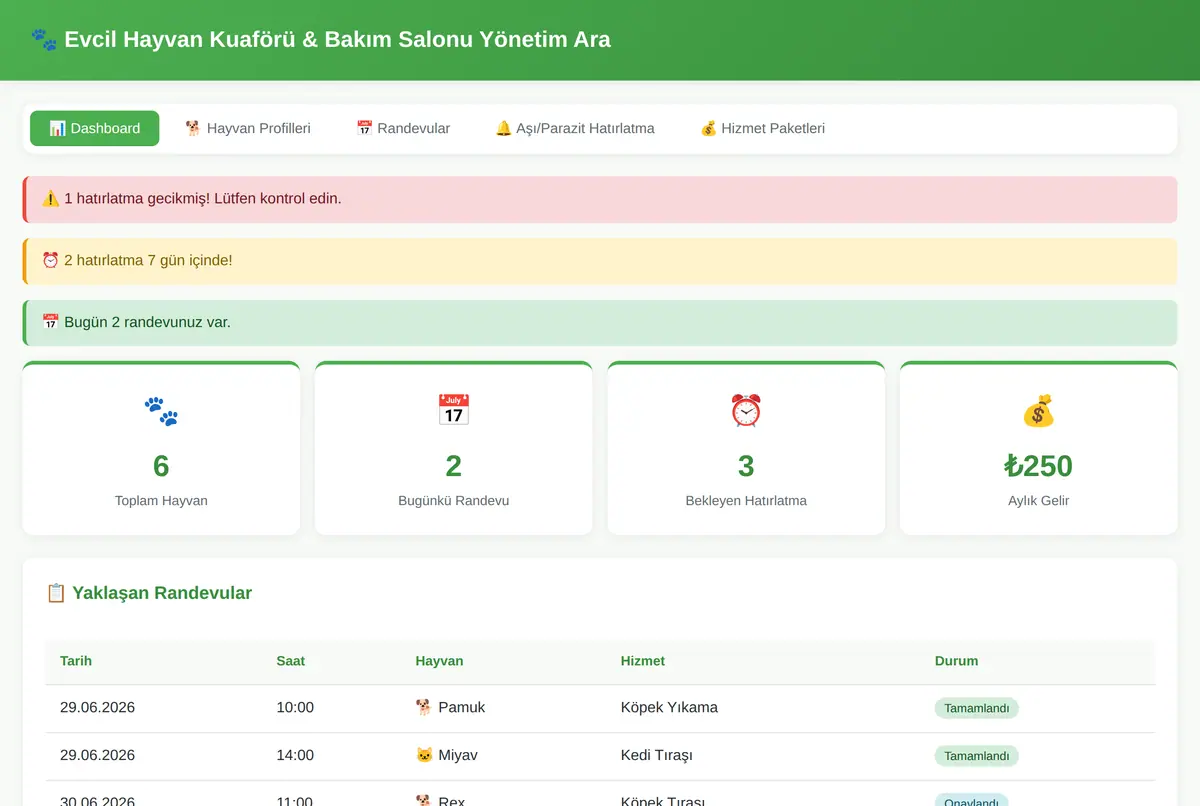Click the page title in header
This screenshot has height=806, width=1200.
point(337,40)
